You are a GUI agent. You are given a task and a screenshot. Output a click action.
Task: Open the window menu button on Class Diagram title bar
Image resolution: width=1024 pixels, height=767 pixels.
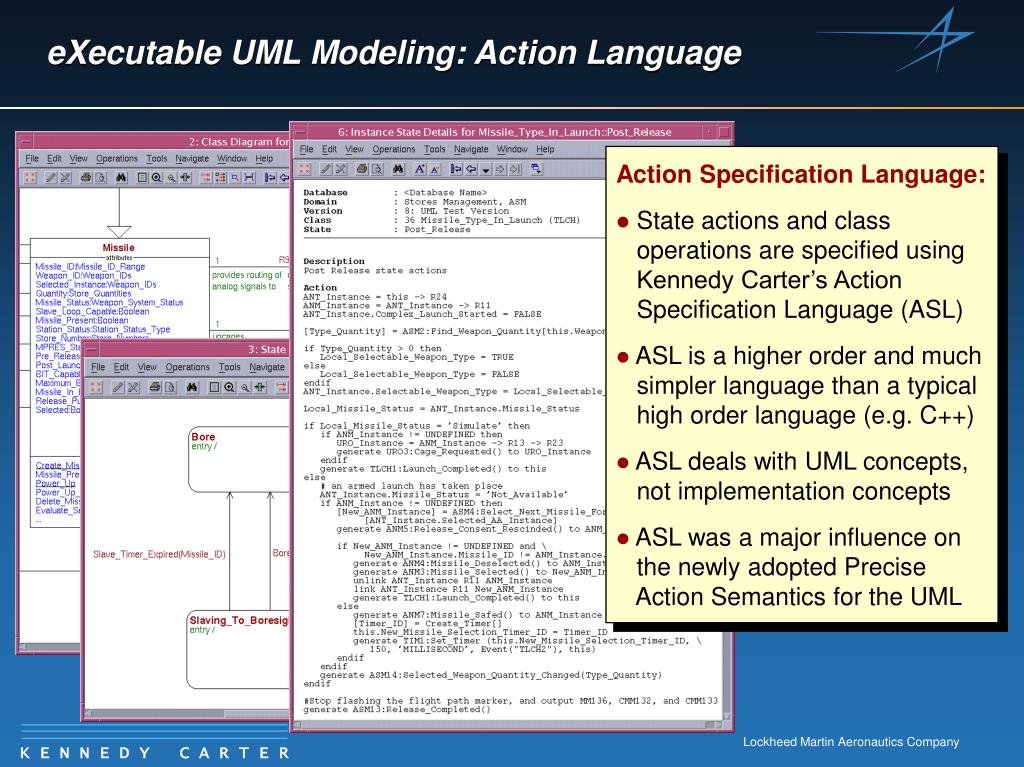[25, 141]
